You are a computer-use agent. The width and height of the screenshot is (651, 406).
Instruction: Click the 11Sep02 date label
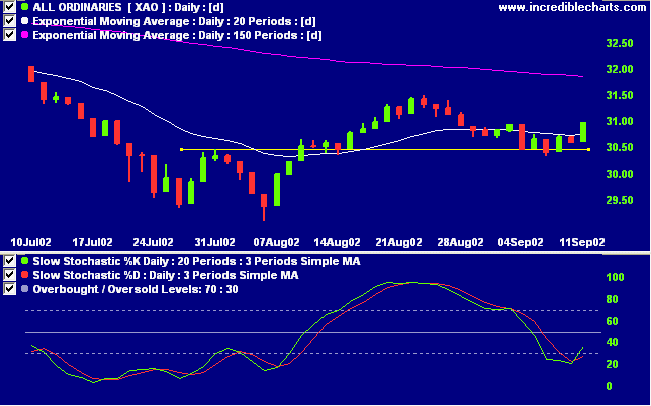click(582, 242)
